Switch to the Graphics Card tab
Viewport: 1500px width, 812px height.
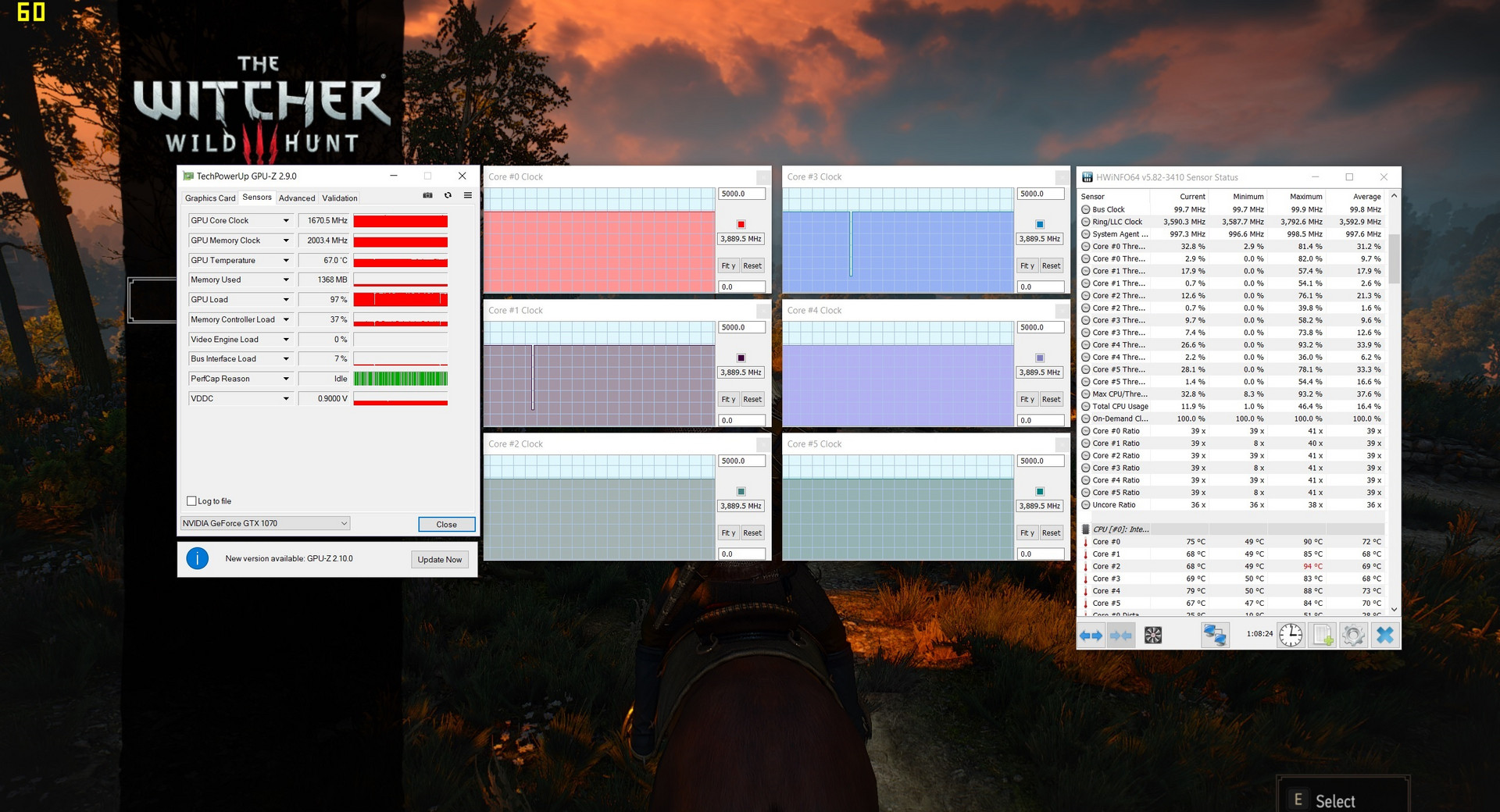point(210,198)
